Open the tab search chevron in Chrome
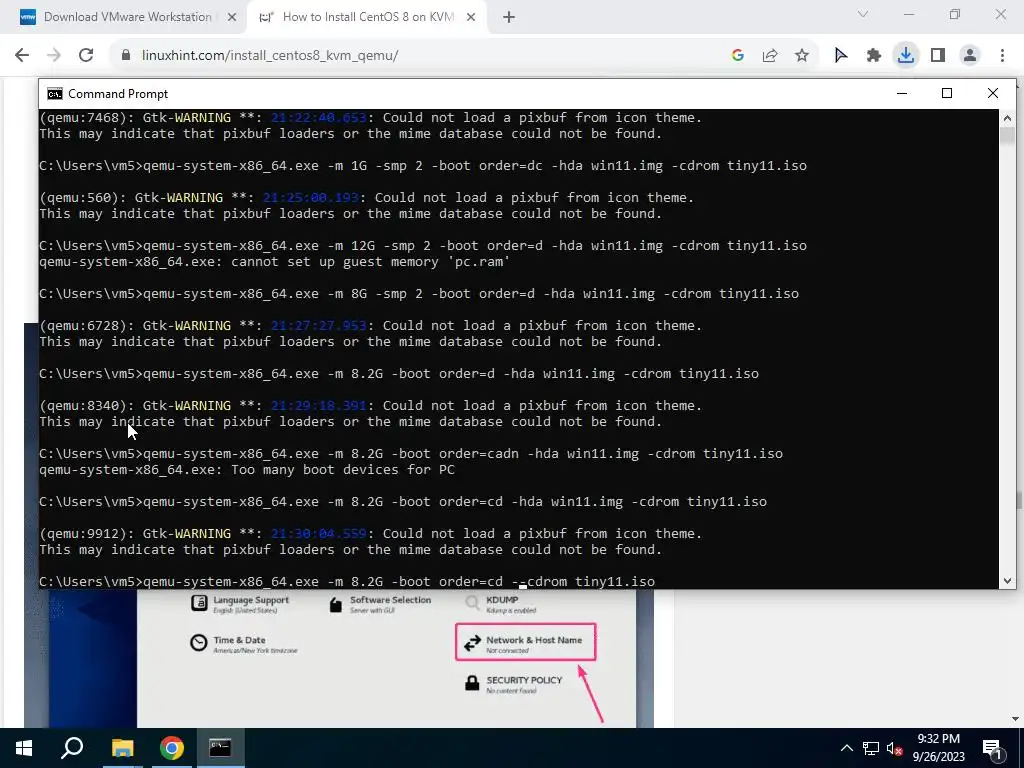The width and height of the screenshot is (1024, 768). pyautogui.click(x=863, y=14)
